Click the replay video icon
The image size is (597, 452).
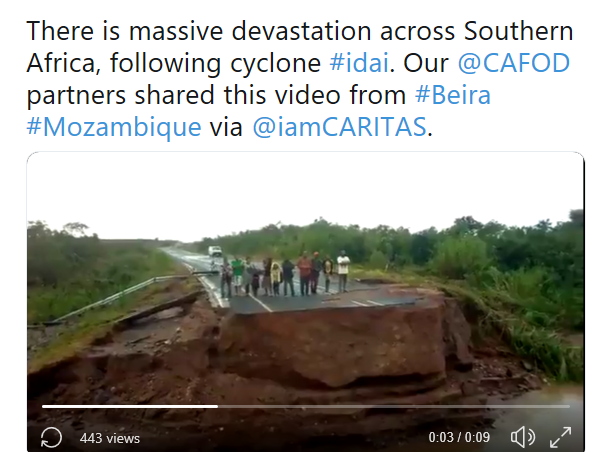(x=51, y=438)
